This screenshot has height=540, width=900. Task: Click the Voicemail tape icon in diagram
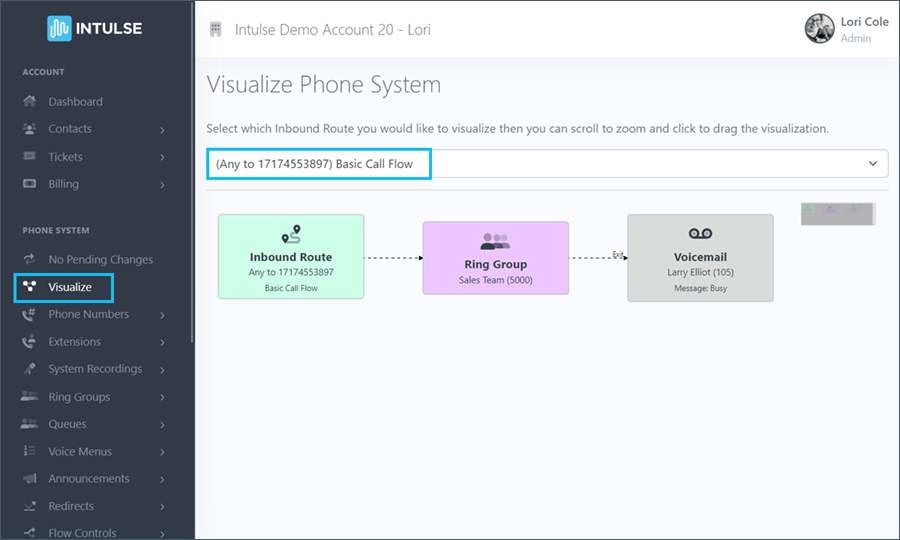click(700, 234)
